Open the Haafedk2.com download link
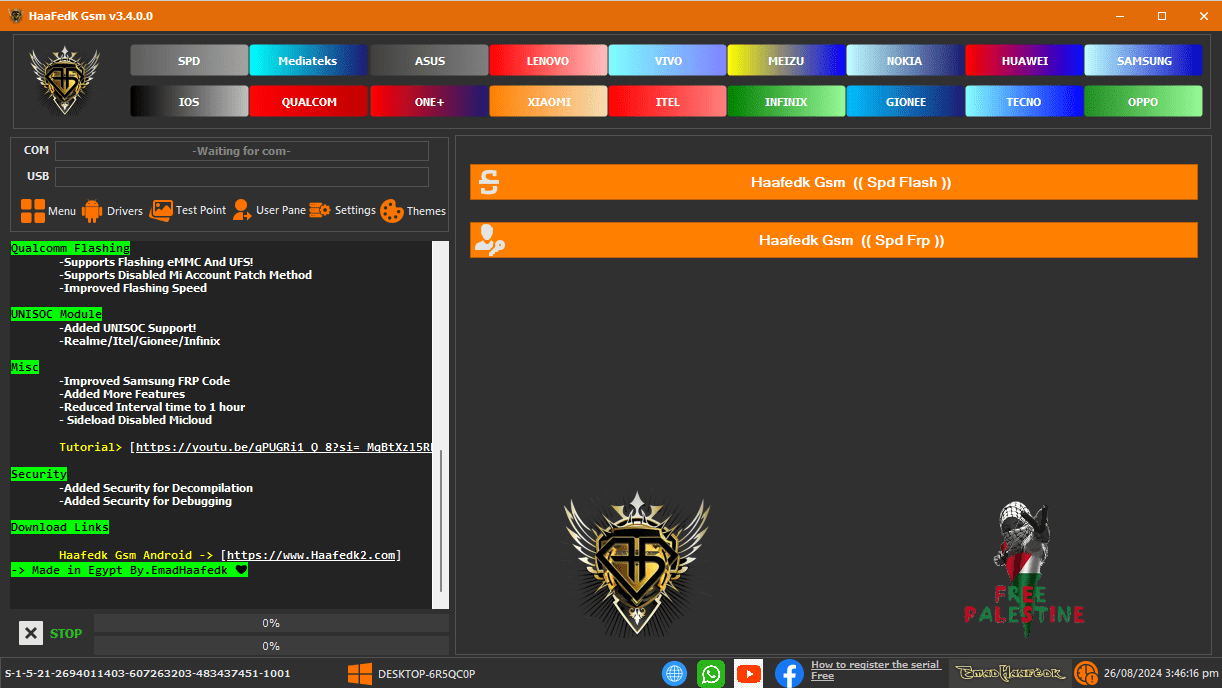Image resolution: width=1222 pixels, height=688 pixels. point(310,555)
